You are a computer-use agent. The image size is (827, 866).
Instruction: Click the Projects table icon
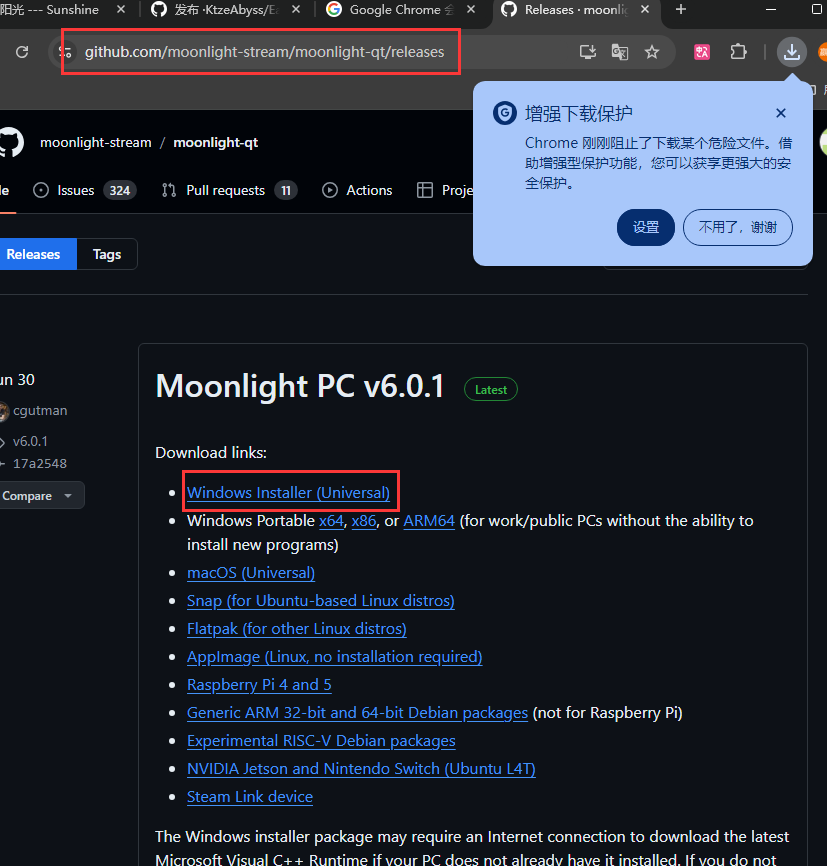[425, 191]
